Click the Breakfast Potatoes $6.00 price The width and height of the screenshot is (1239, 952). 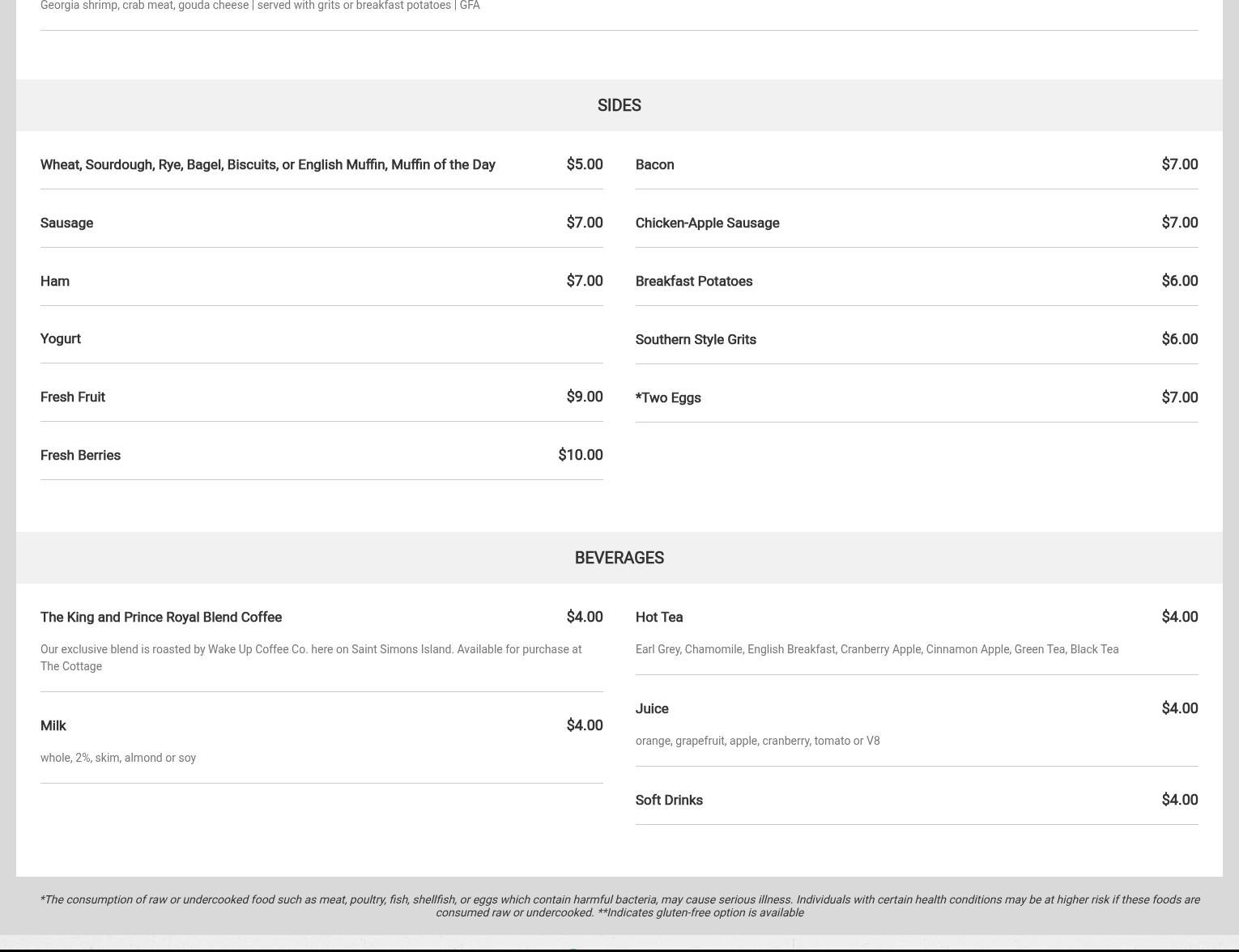pos(1179,281)
